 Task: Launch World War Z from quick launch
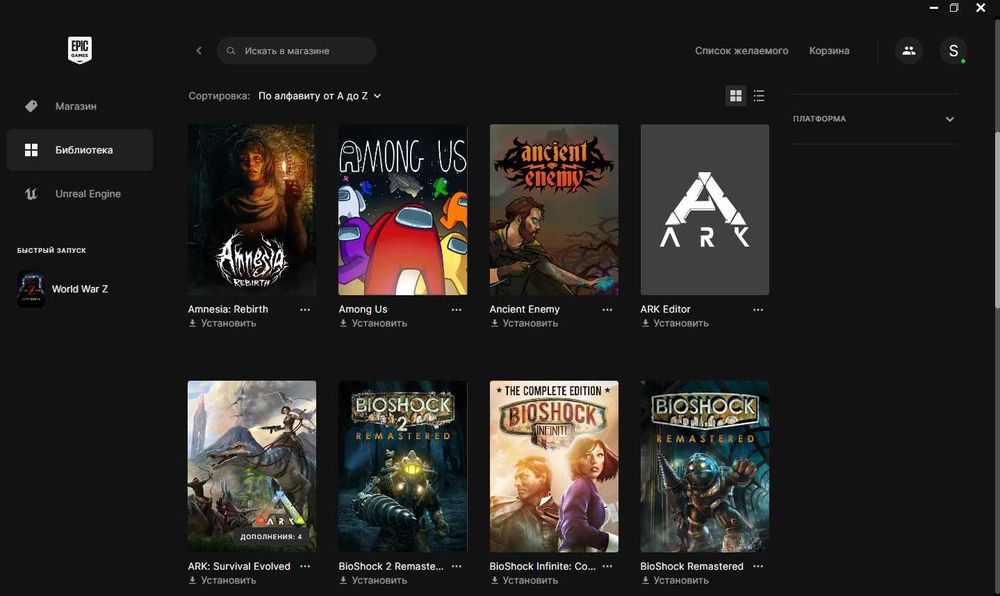pyautogui.click(x=62, y=289)
